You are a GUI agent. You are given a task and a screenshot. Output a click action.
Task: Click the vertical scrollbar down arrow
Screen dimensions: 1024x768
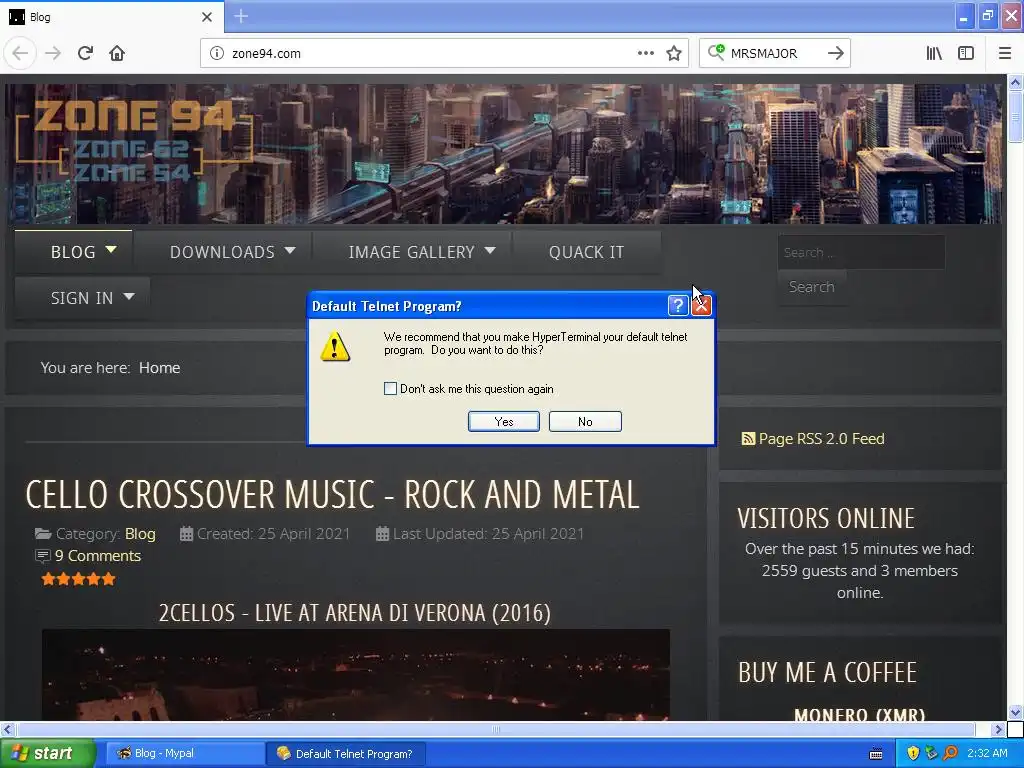(x=1015, y=712)
